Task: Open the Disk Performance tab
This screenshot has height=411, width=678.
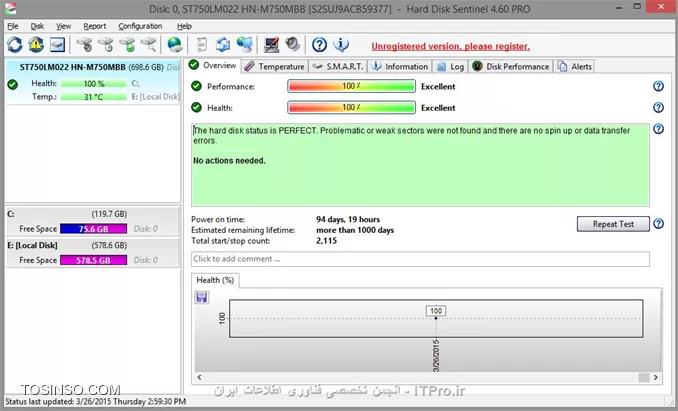Action: click(x=511, y=67)
